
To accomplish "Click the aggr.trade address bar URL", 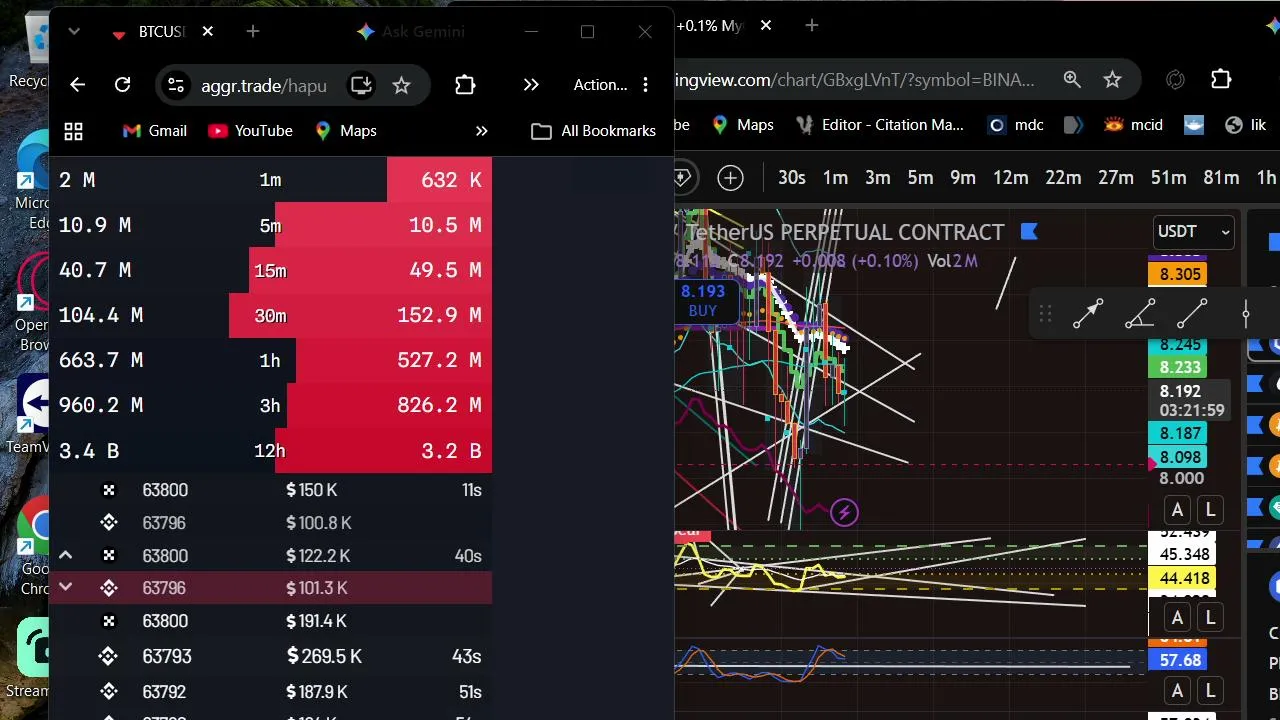I will (x=264, y=86).
